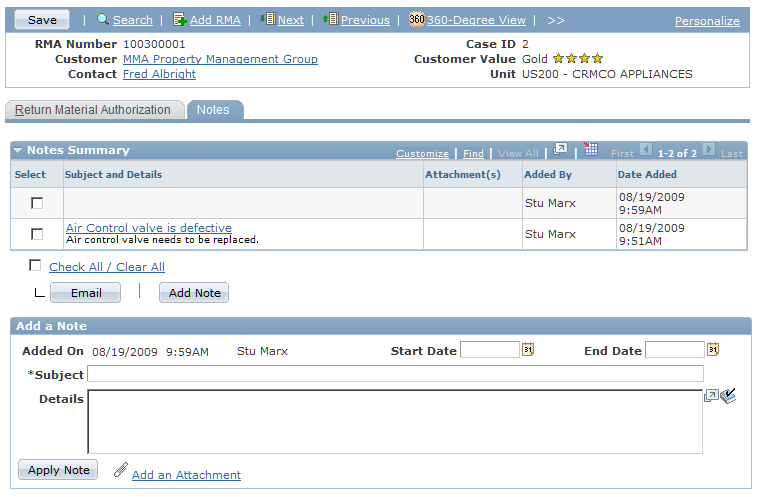
Task: Open the MMA Property Management Group link
Action: pyautogui.click(x=220, y=59)
